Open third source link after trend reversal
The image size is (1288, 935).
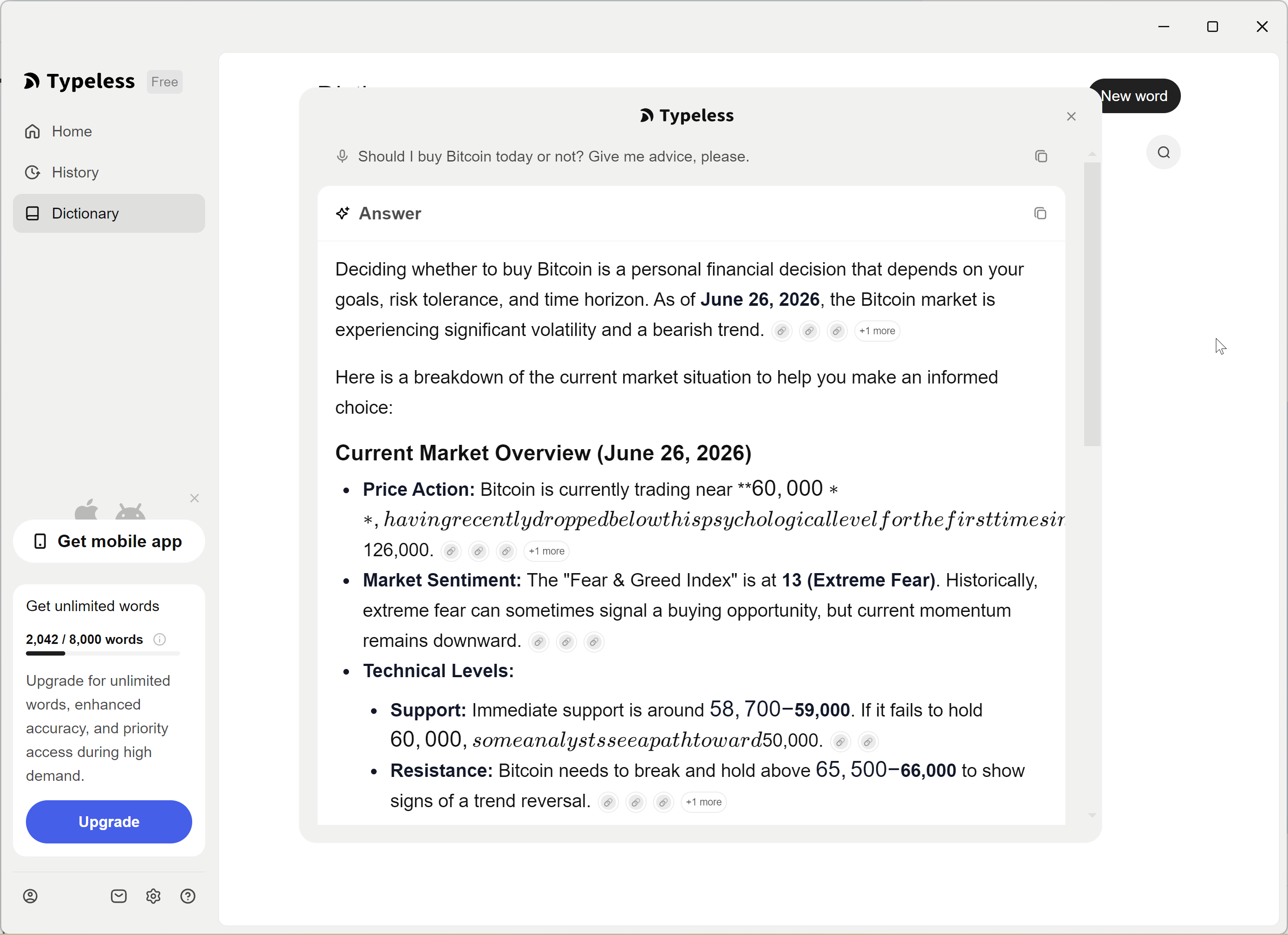(x=663, y=802)
